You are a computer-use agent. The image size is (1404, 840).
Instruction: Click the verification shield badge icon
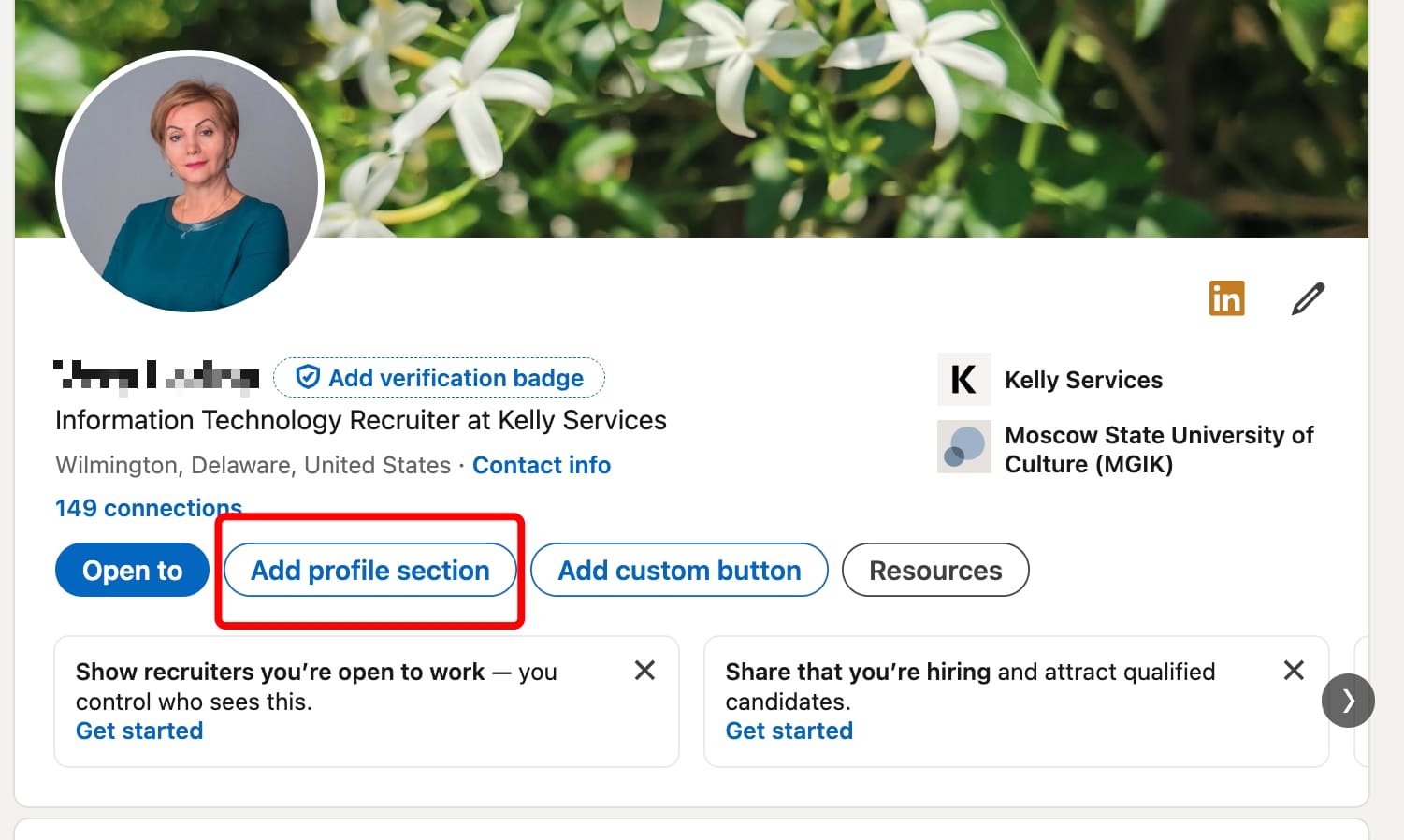click(x=309, y=377)
